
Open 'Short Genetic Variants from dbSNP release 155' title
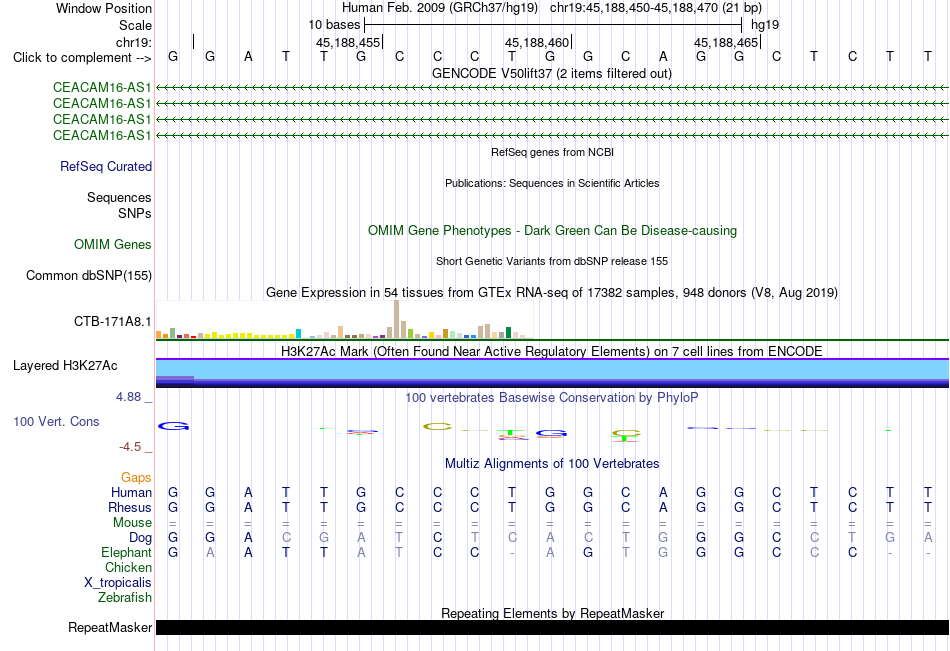[551, 261]
